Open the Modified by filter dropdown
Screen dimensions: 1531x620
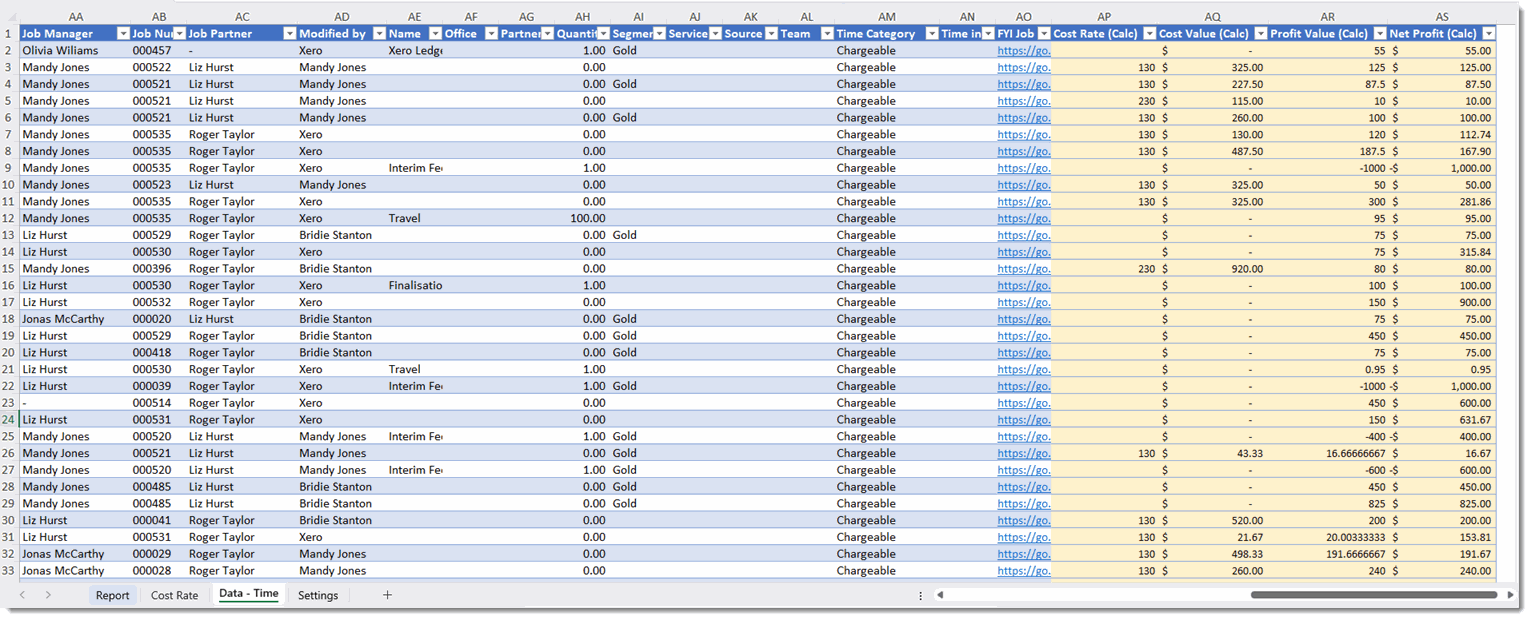[378, 34]
